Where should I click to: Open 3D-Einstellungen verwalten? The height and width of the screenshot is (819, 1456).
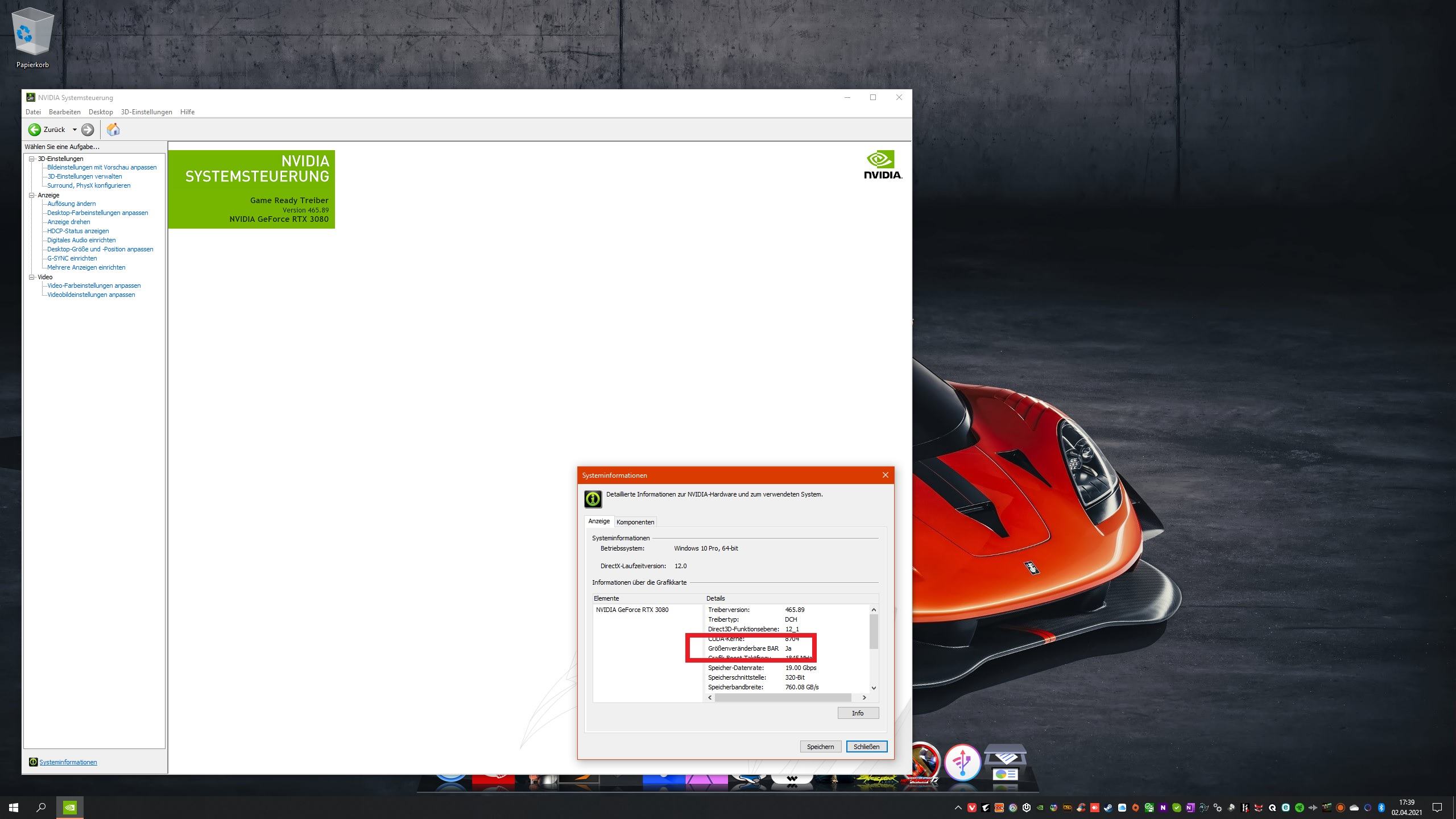tap(85, 176)
